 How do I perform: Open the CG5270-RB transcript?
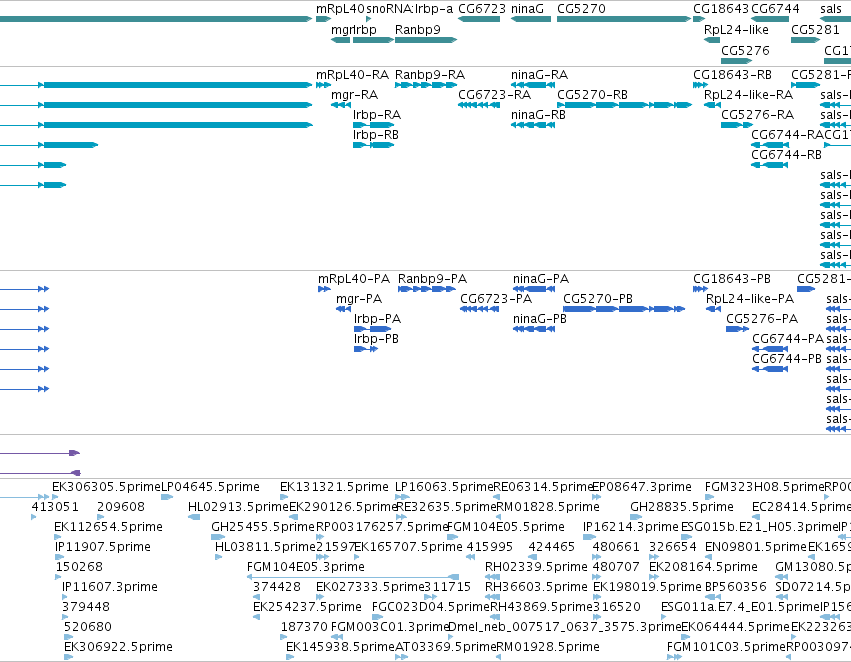tap(624, 105)
